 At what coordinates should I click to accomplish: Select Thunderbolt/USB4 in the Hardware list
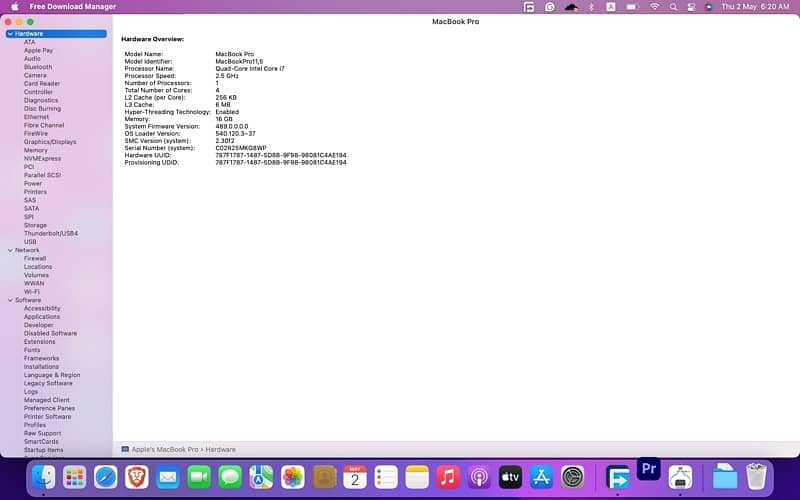(x=50, y=233)
